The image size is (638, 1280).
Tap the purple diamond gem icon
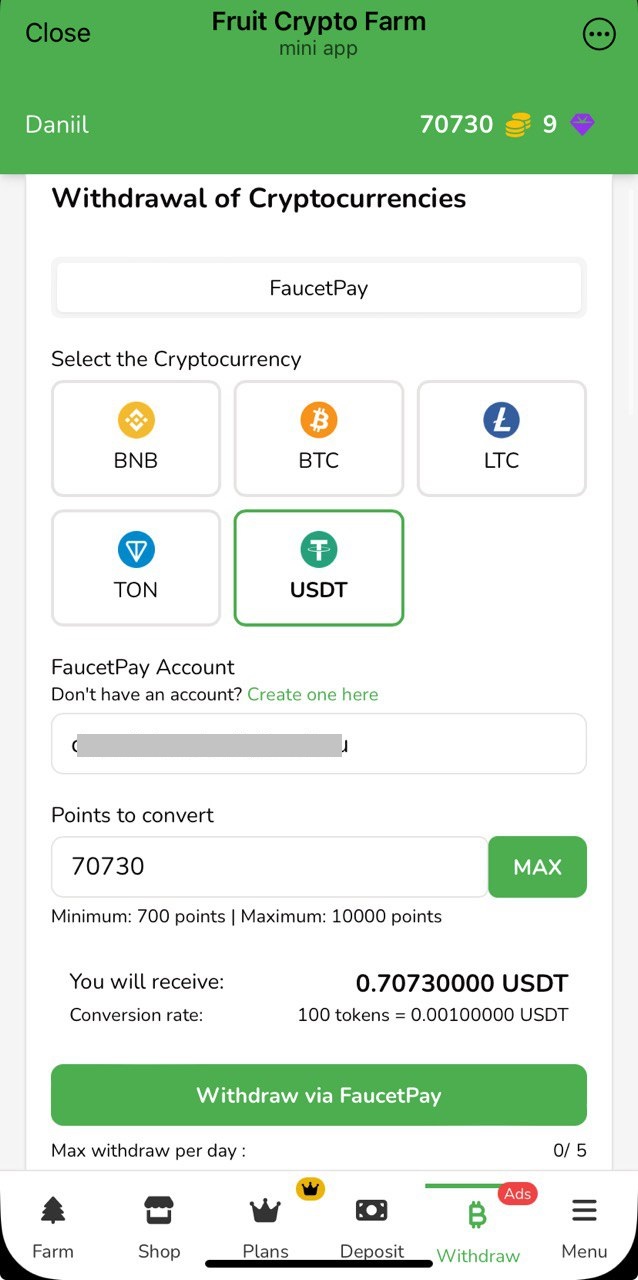click(582, 125)
